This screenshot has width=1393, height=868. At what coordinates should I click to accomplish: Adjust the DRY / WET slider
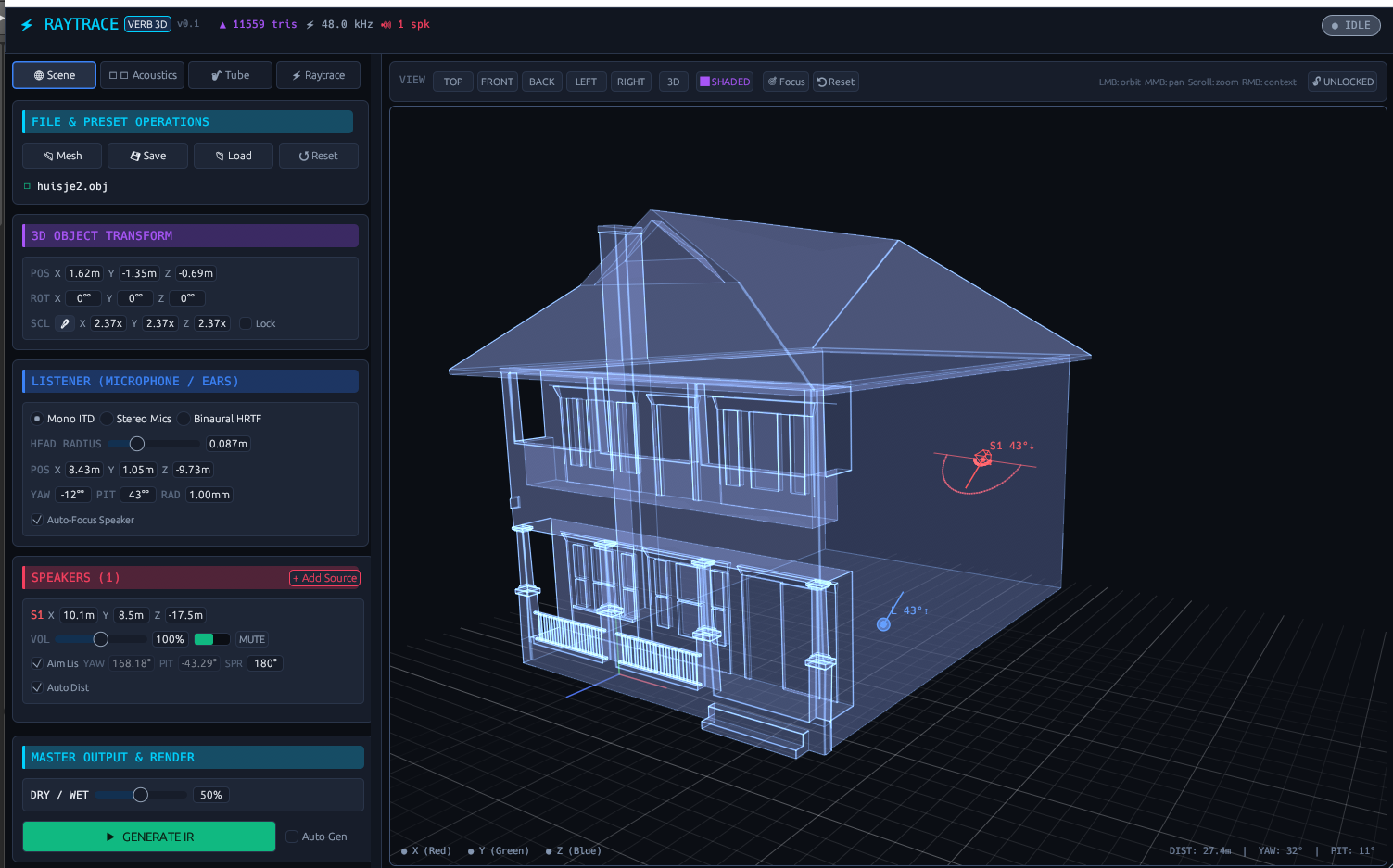140,795
